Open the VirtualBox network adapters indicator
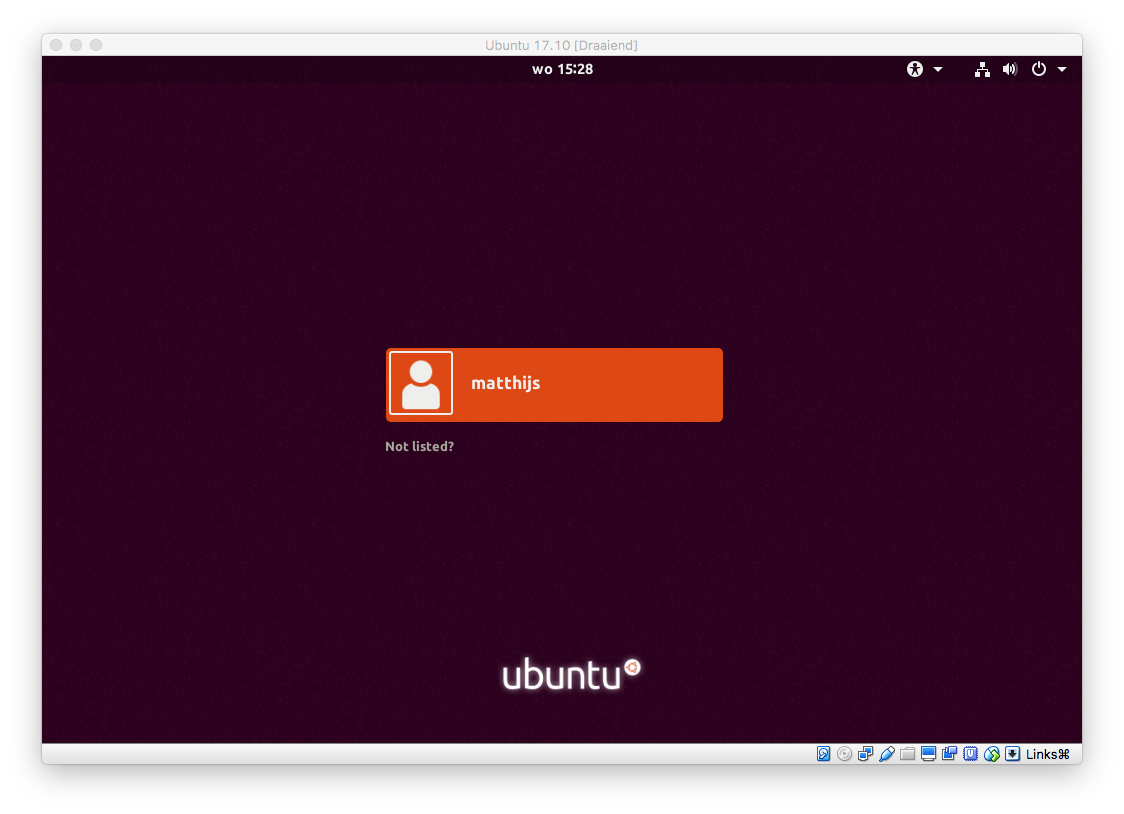 (866, 754)
